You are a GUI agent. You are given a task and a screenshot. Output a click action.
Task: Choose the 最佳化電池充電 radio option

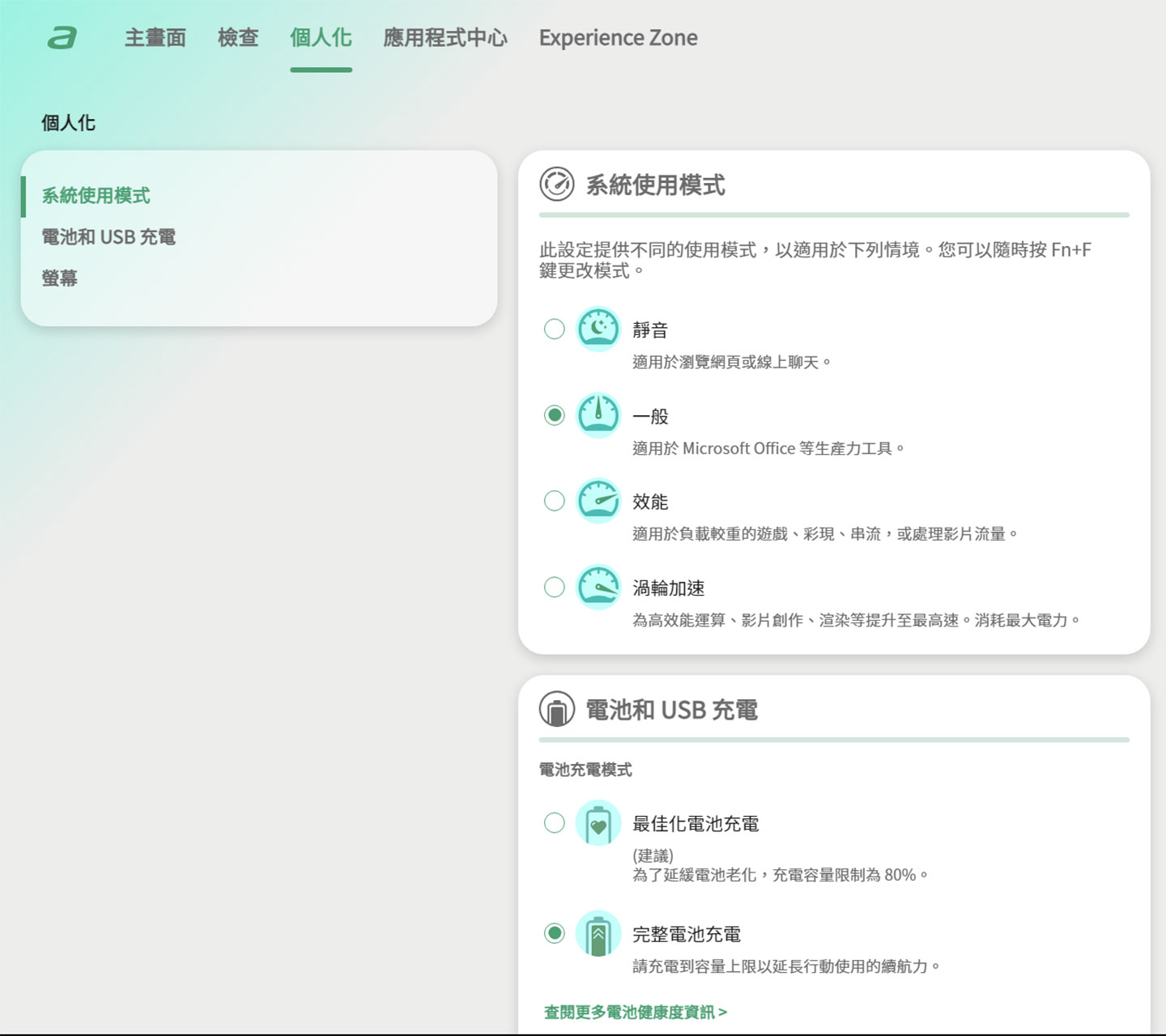tap(555, 823)
